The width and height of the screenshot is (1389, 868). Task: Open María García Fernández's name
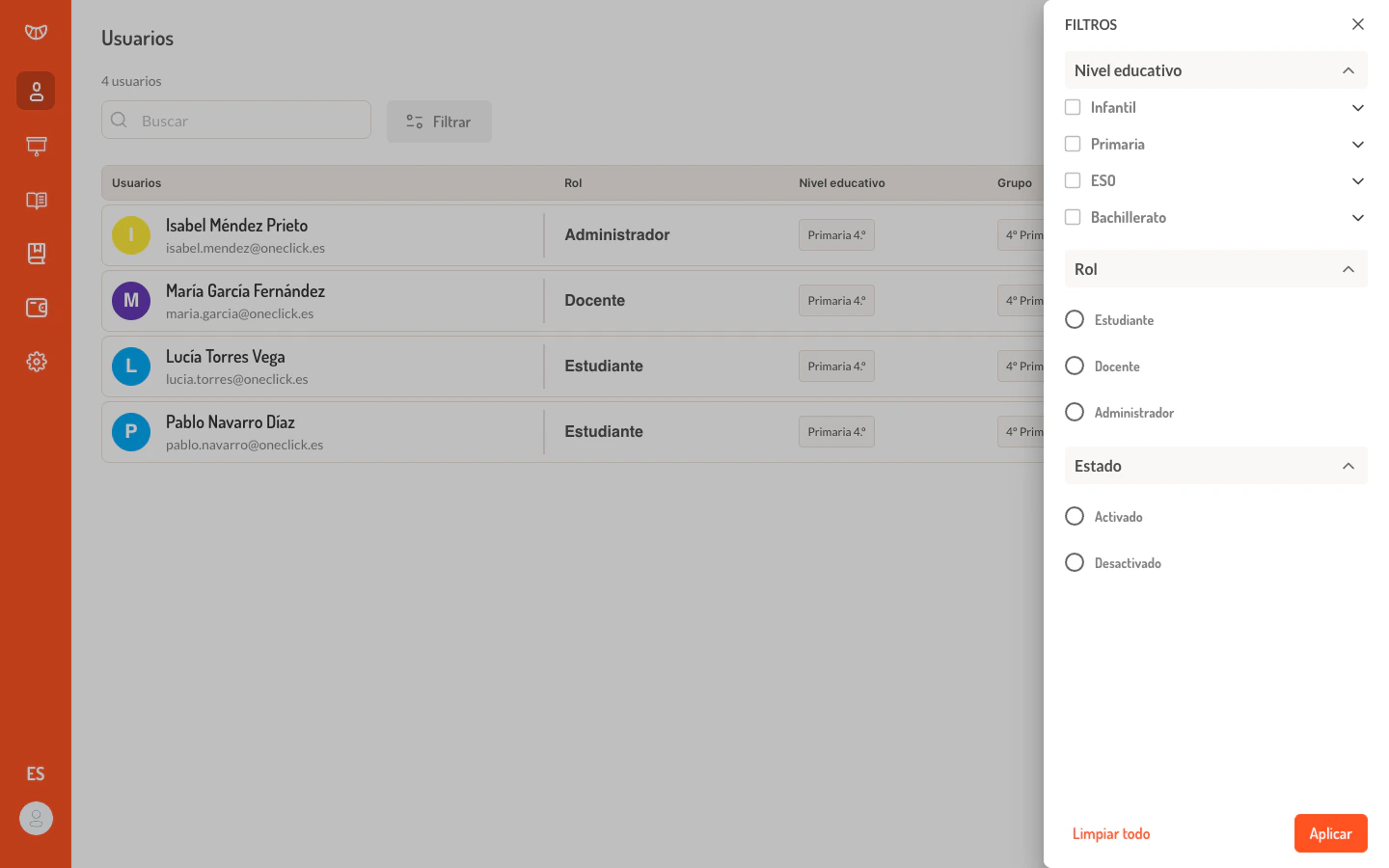pos(245,290)
